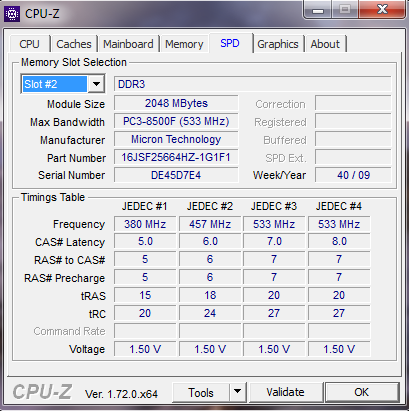409x411 pixels.
Task: Click the Module Size label
Action: [x=76, y=104]
